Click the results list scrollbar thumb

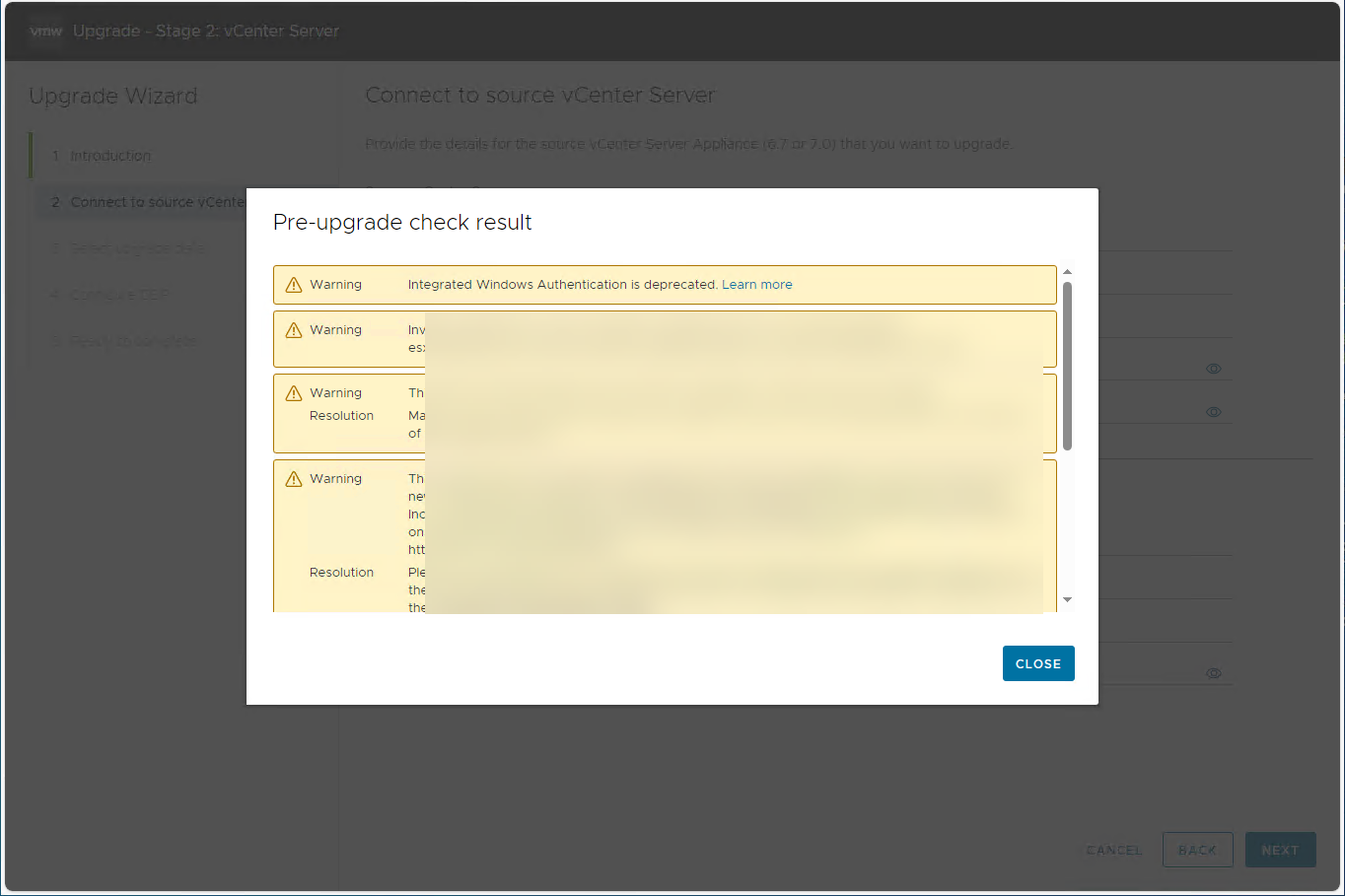point(1067,366)
